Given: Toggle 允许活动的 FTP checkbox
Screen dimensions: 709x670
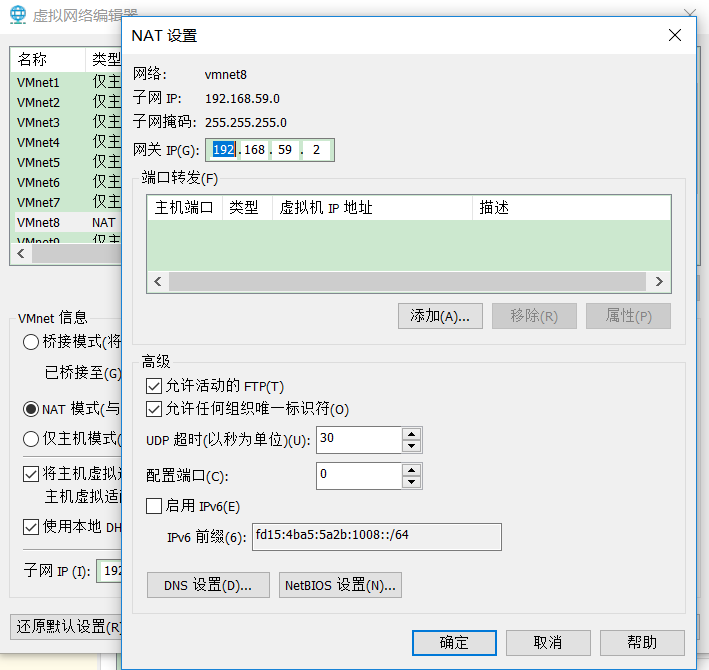Looking at the screenshot, I should click(x=154, y=386).
